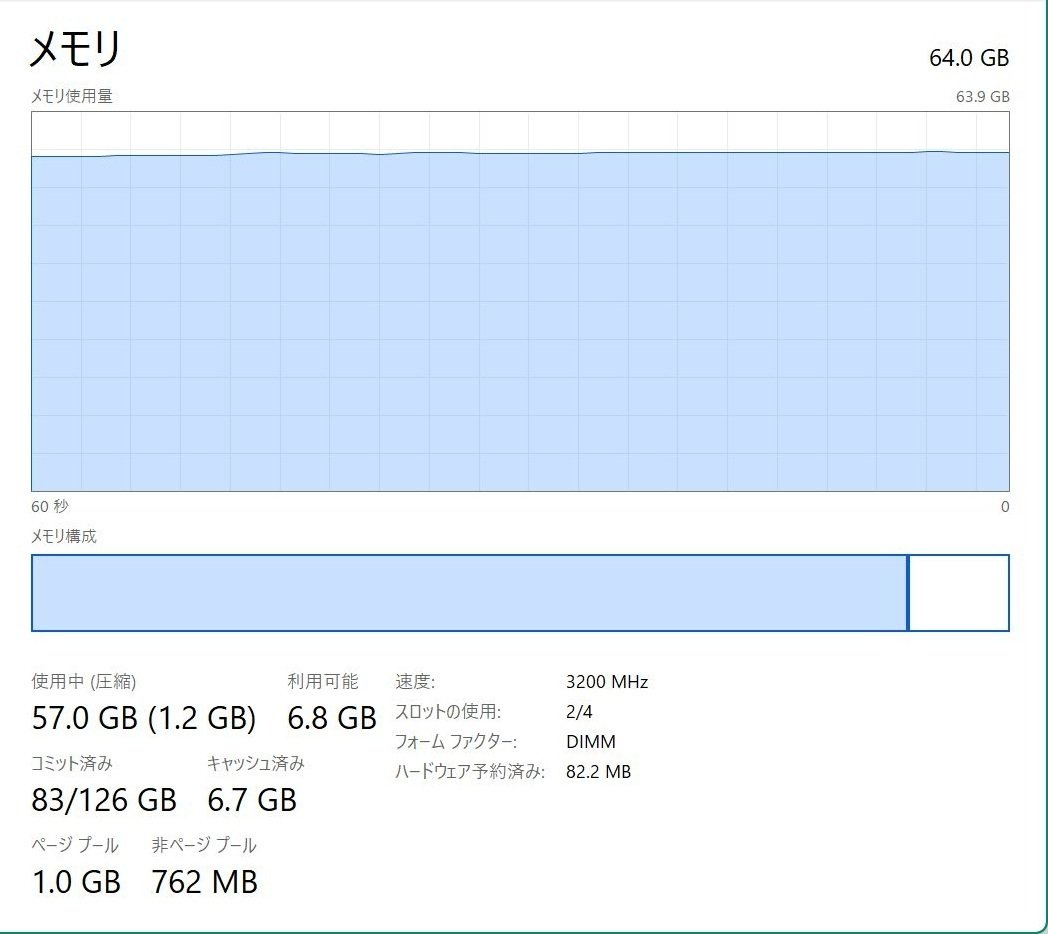The image size is (1048, 934).
Task: Click the free segment of memory composition bar
Action: [x=959, y=593]
